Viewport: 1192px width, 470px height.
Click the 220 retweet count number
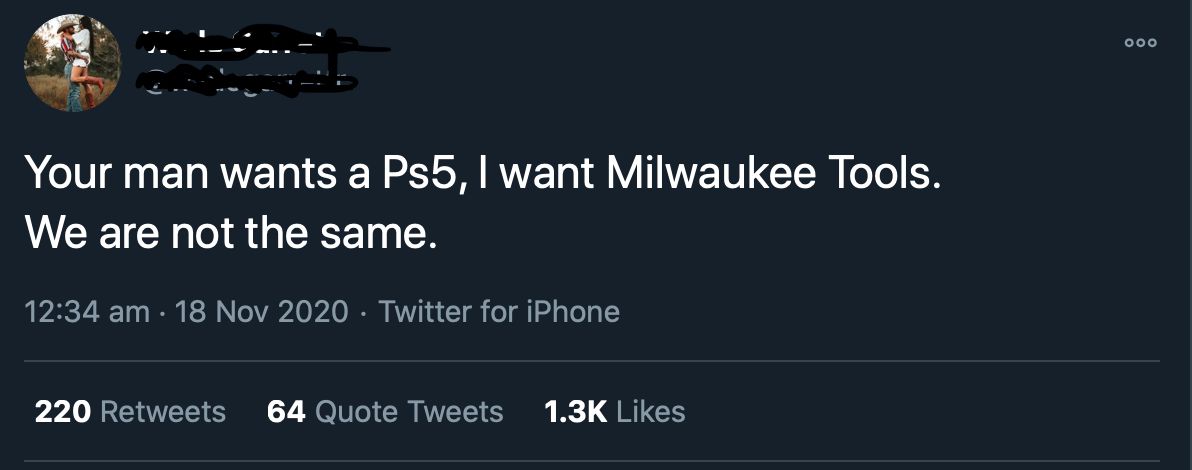click(63, 411)
